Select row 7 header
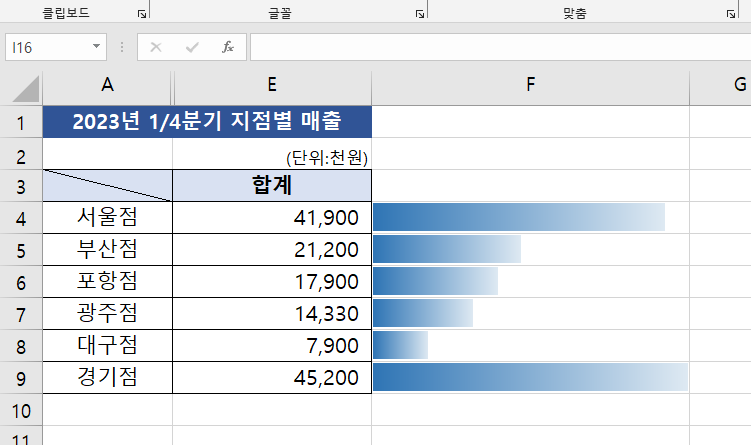The image size is (751, 445). click(x=21, y=314)
